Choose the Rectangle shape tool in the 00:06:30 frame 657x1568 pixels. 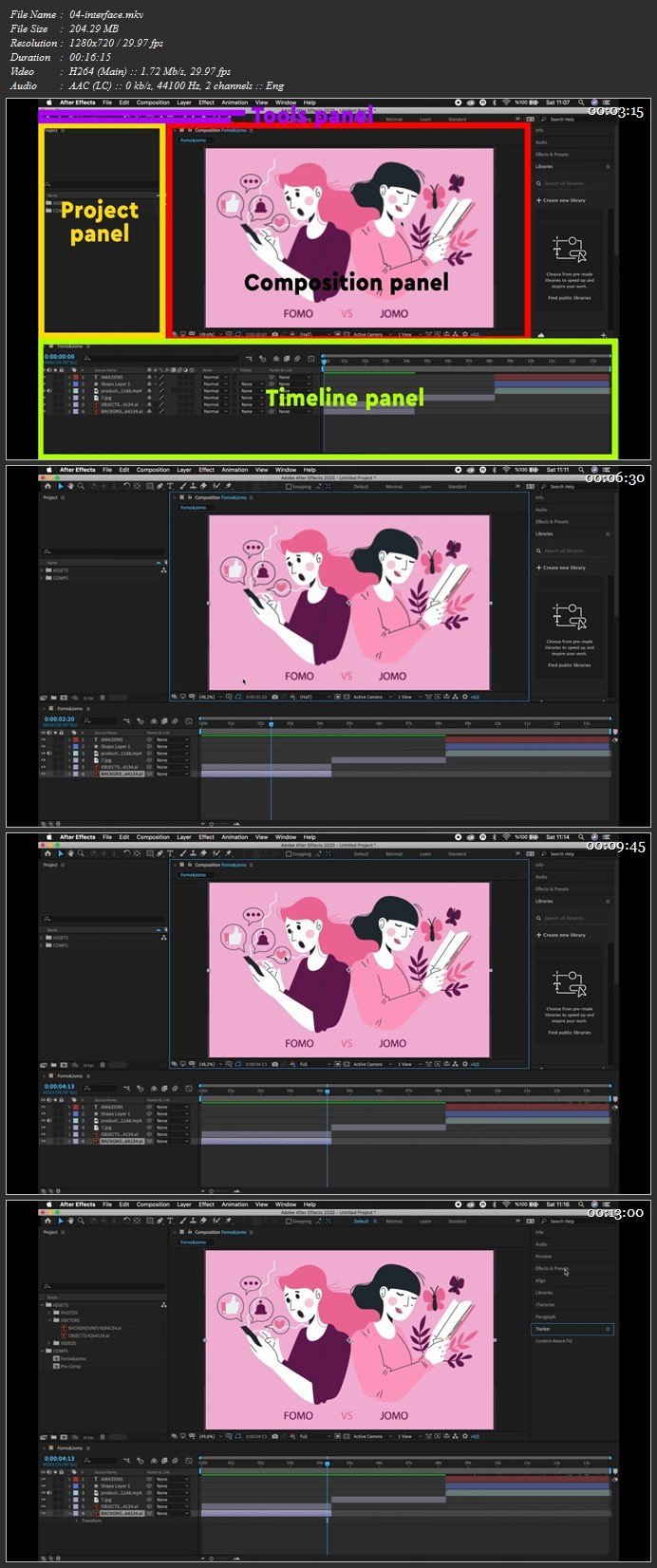click(x=149, y=486)
